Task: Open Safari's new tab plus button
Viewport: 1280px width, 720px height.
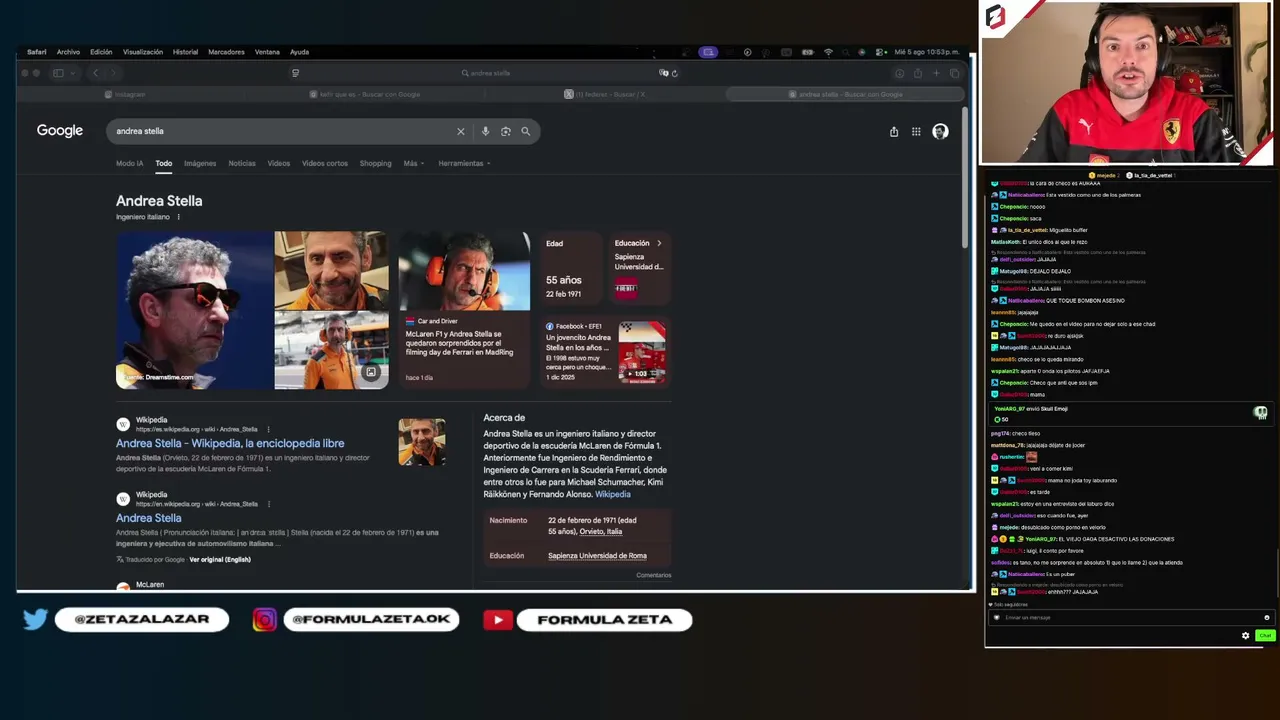Action: (x=936, y=73)
